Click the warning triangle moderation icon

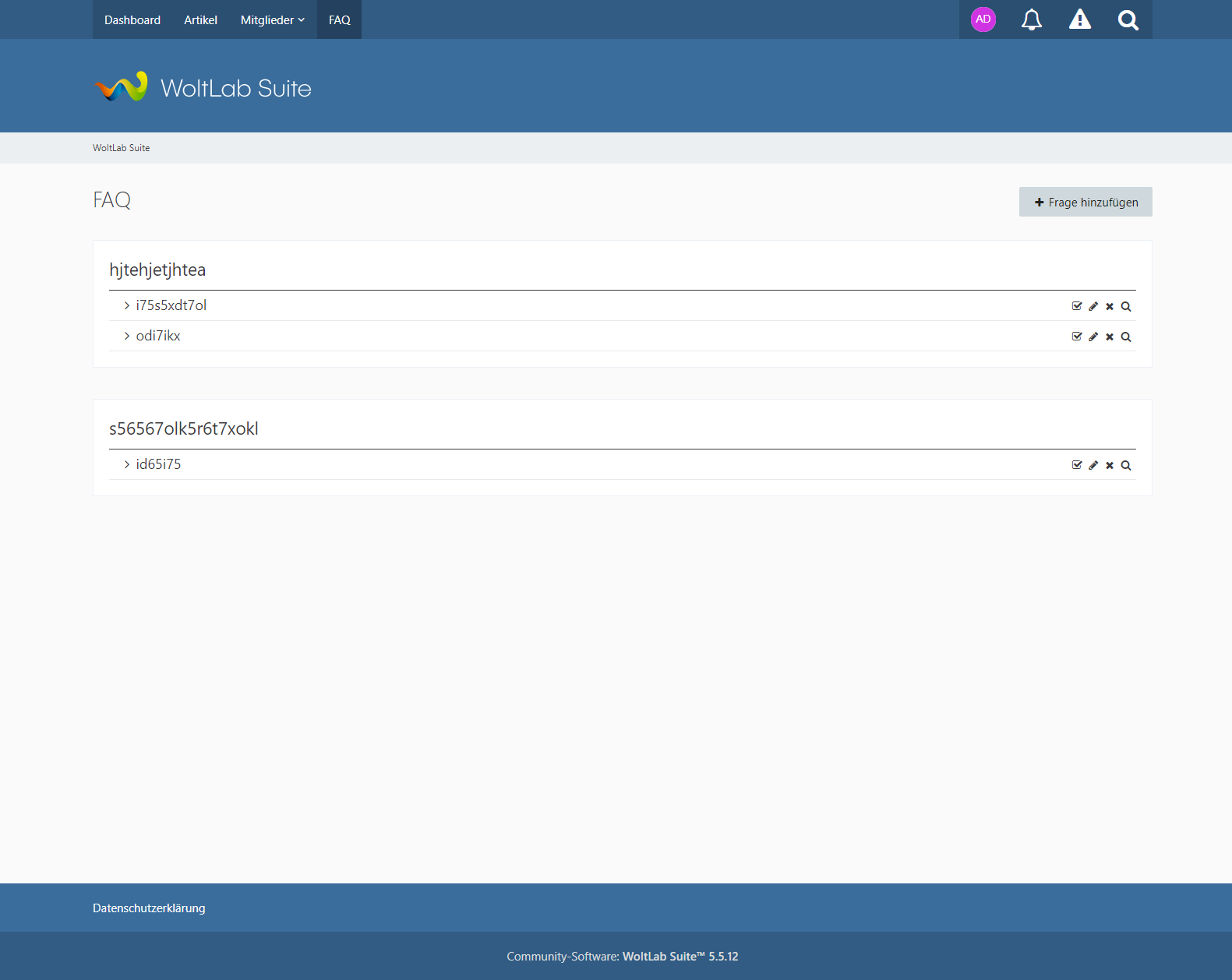tap(1079, 19)
